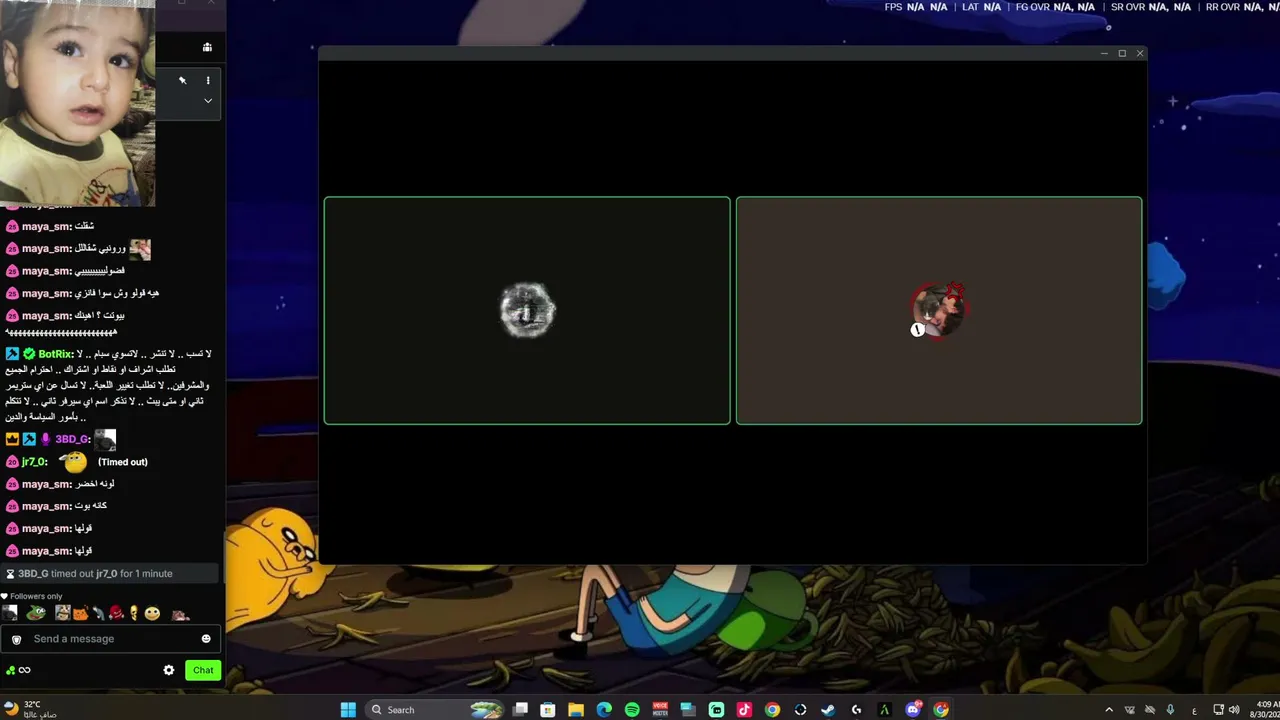Click the shield icon beside Send a message

click(x=16, y=639)
